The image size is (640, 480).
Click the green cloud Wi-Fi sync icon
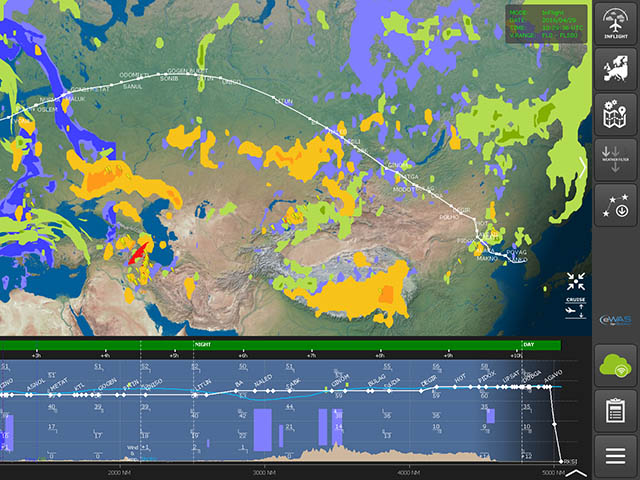click(x=616, y=365)
